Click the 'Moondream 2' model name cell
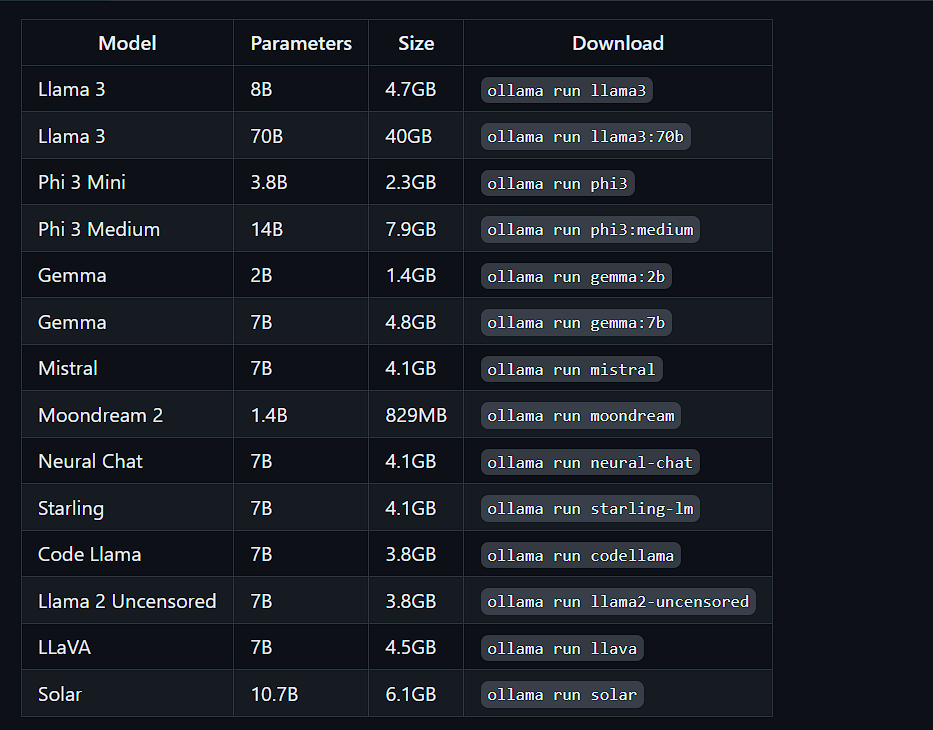This screenshot has height=730, width=933. click(x=100, y=415)
